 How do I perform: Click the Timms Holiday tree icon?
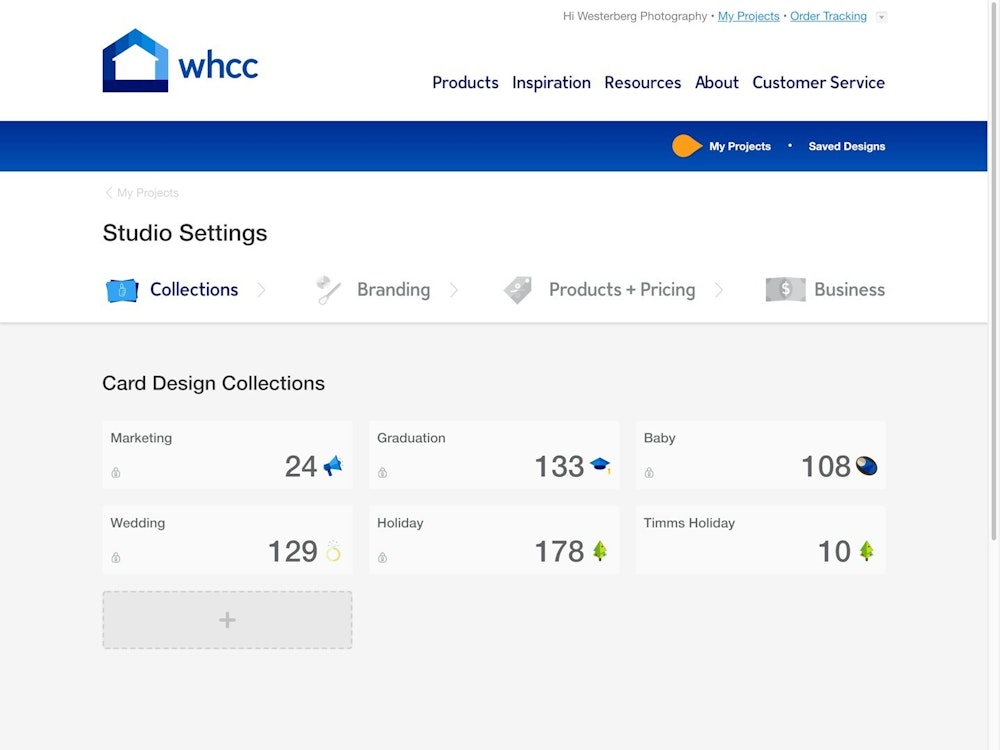(866, 551)
